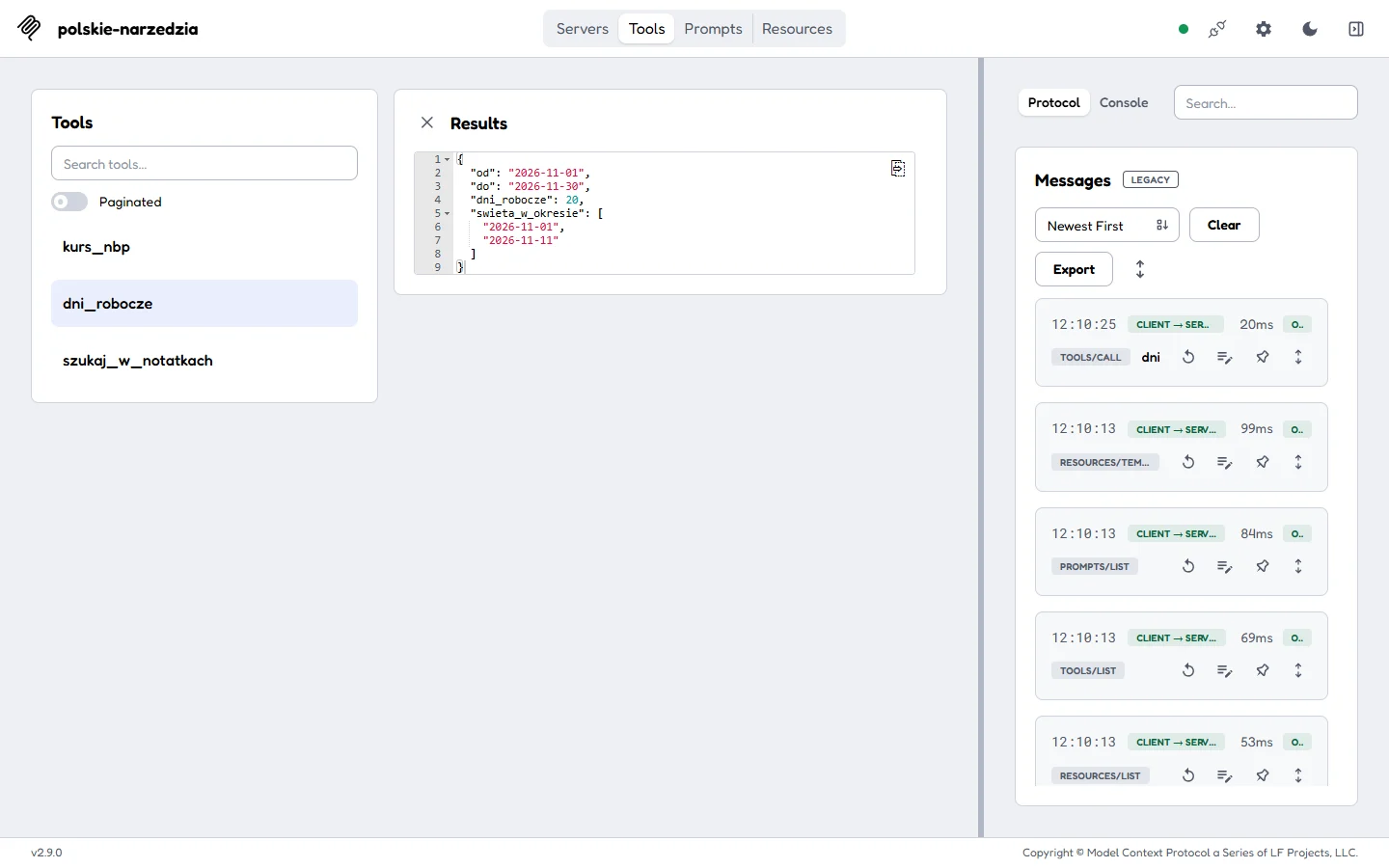Fold the swieta_w_okresie array at line 5

pos(448,213)
